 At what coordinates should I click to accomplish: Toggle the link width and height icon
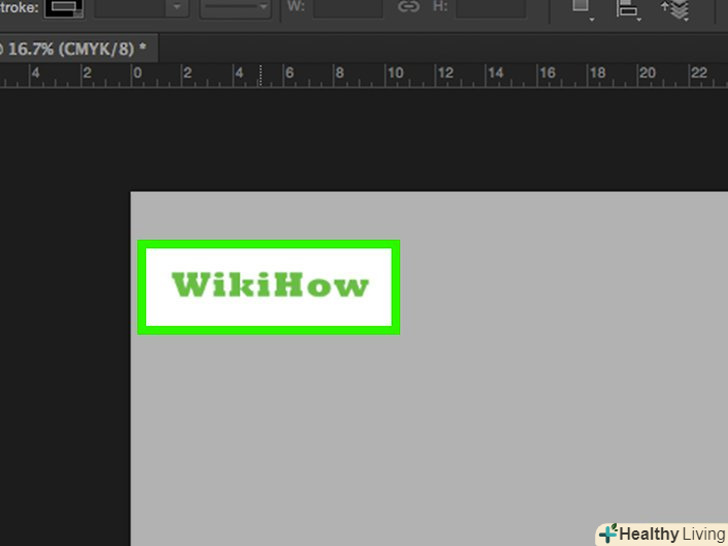click(409, 7)
